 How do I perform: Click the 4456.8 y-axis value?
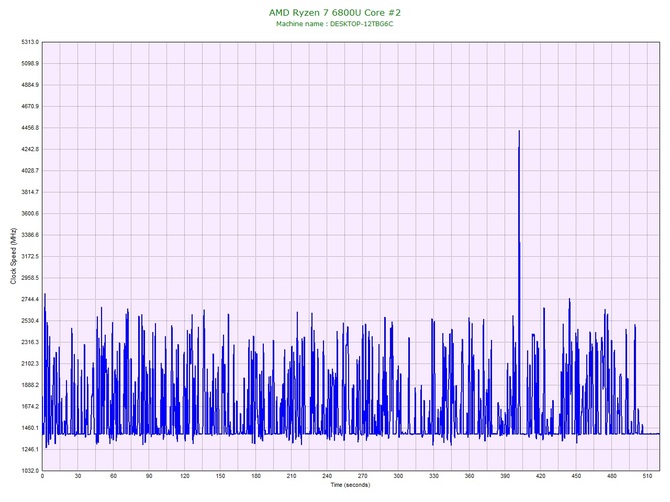coord(30,128)
